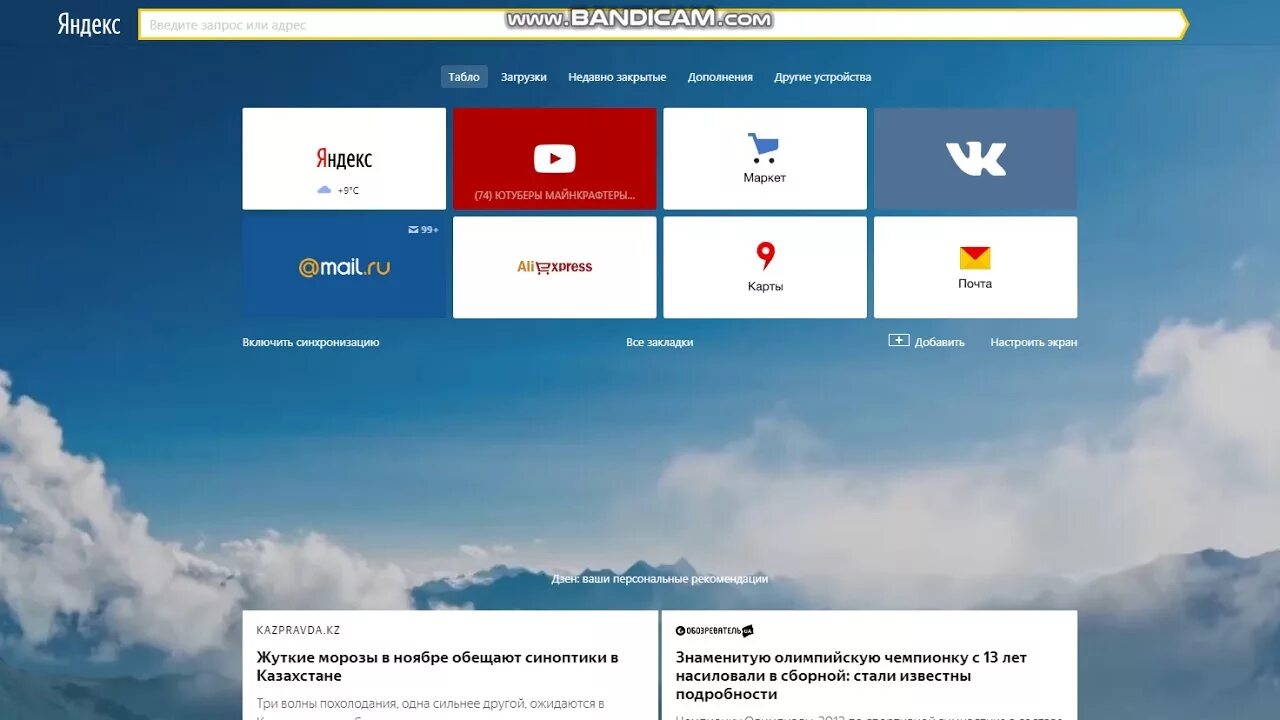Screen dimensions: 1280x720
Task: Open the Карты map pin icon
Action: click(765, 256)
